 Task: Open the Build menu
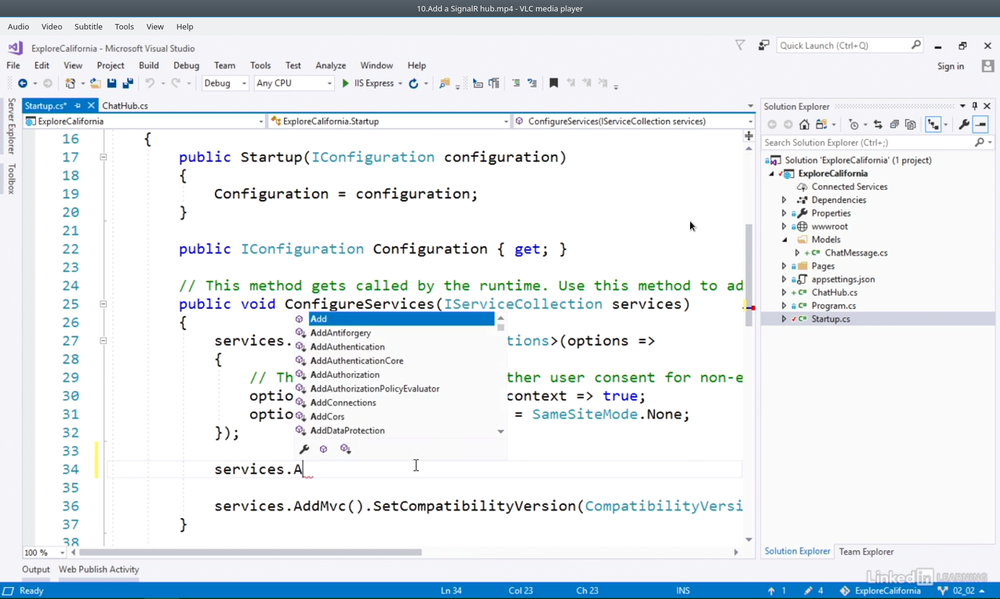coord(149,66)
